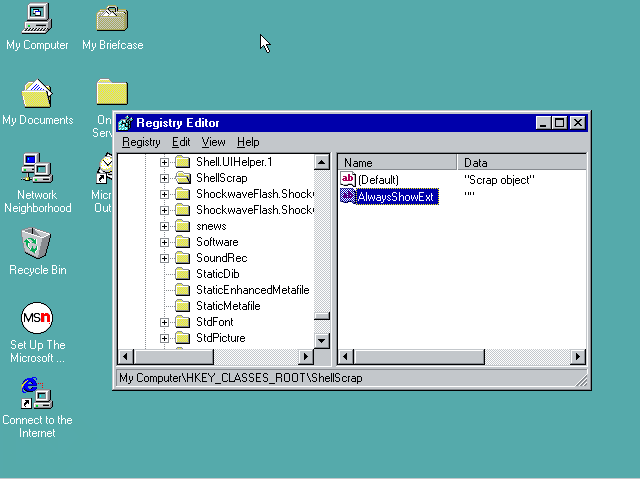Image resolution: width=640 pixels, height=480 pixels.
Task: Expand the StdFont key node
Action: point(165,322)
